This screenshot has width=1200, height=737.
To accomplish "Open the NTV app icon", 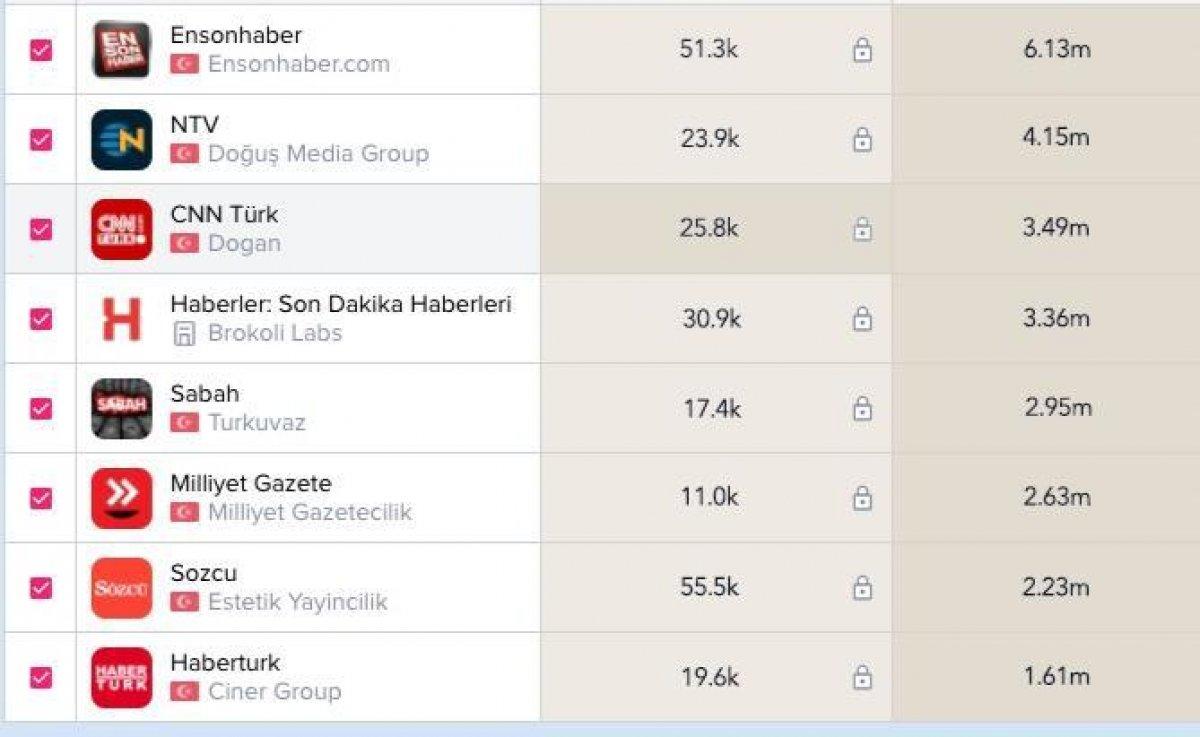I will click(121, 140).
